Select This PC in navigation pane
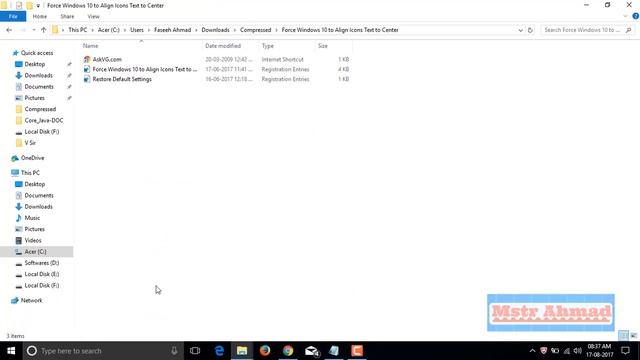640x360 pixels. [30, 173]
